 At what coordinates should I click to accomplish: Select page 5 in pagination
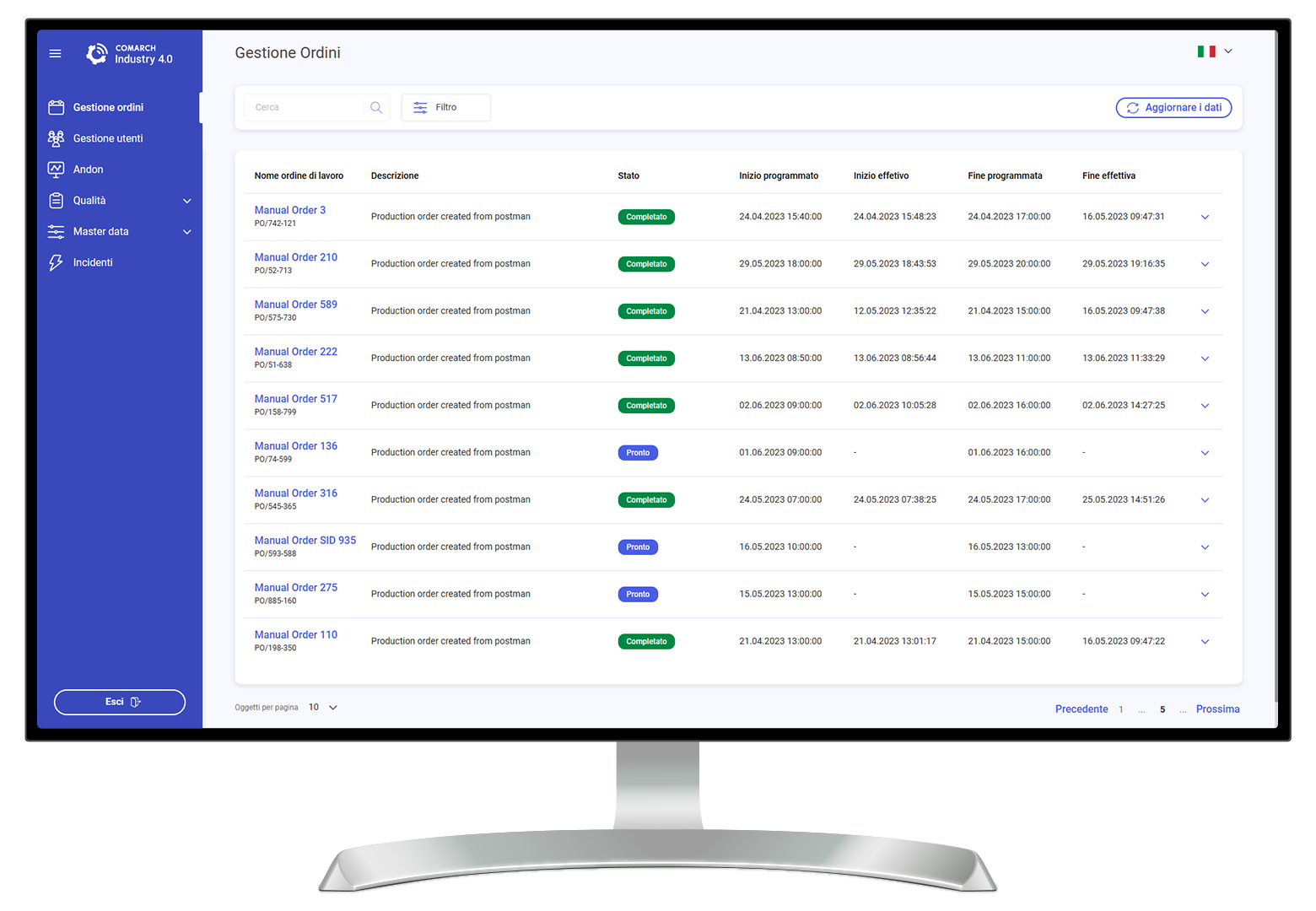[1162, 709]
